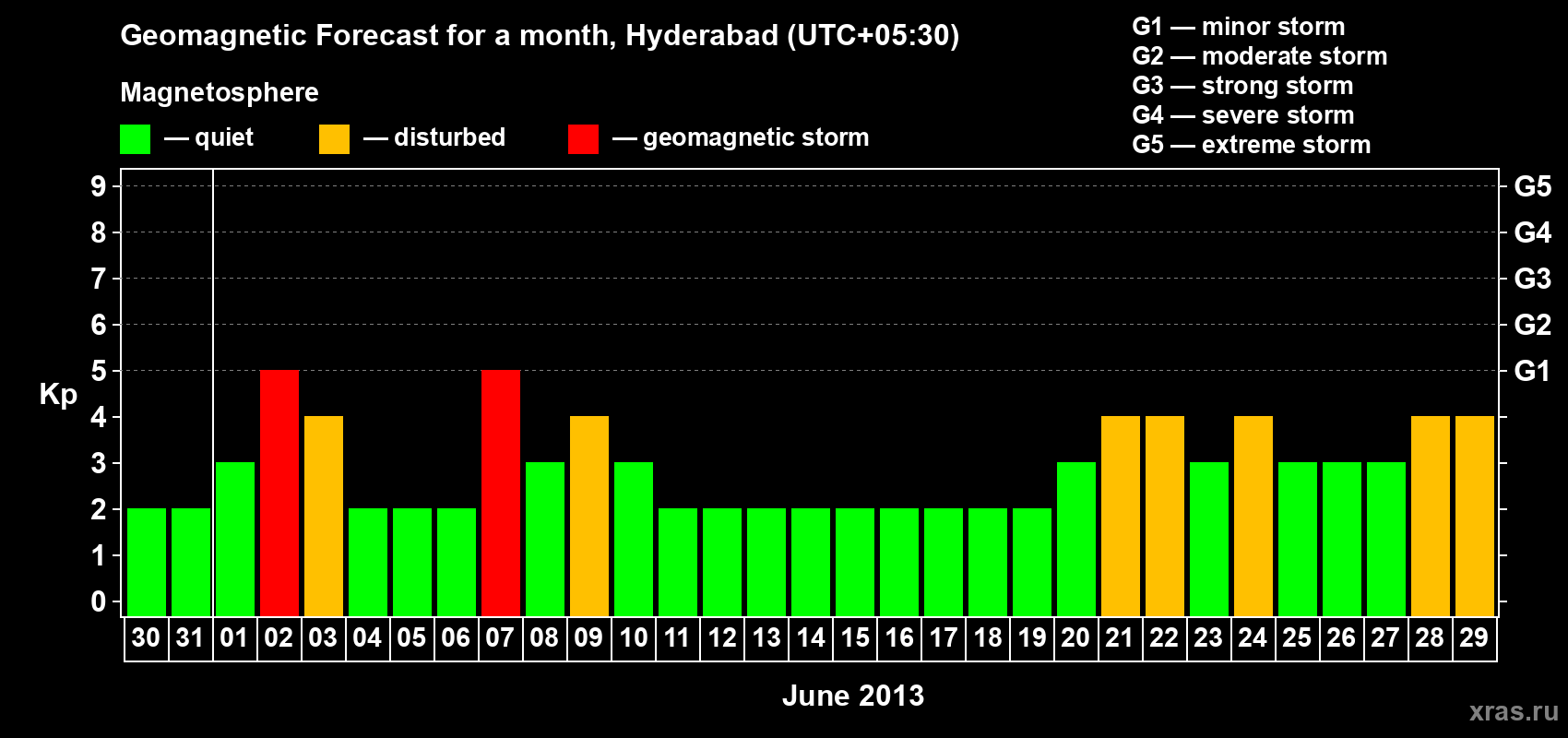Click the G4 right axis label
1568x738 pixels.
[x=1533, y=232]
